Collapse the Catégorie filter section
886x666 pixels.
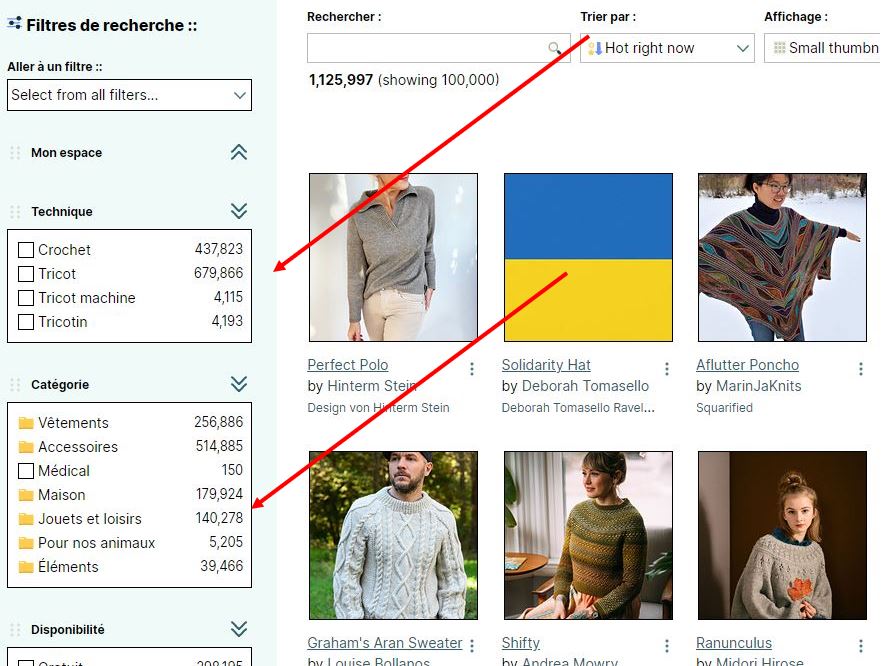(x=238, y=384)
